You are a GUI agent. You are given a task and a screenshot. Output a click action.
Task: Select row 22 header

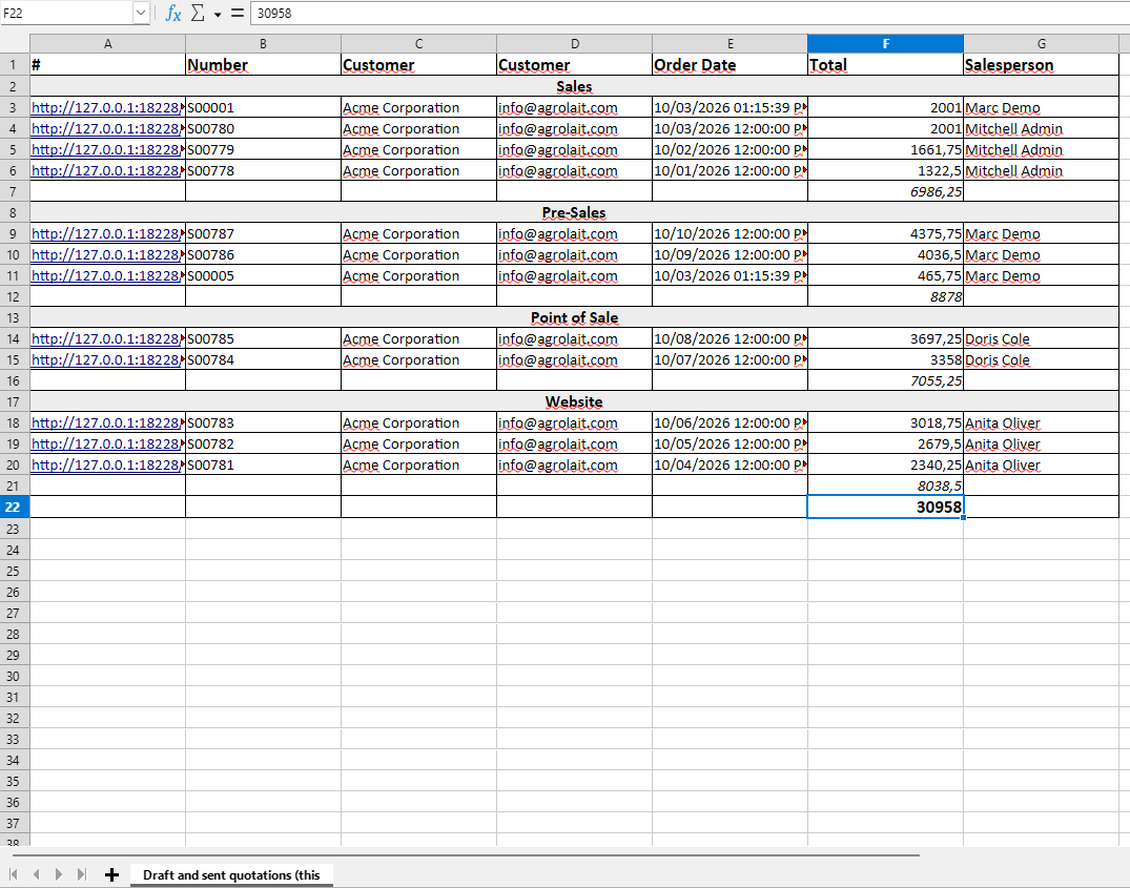pos(13,507)
